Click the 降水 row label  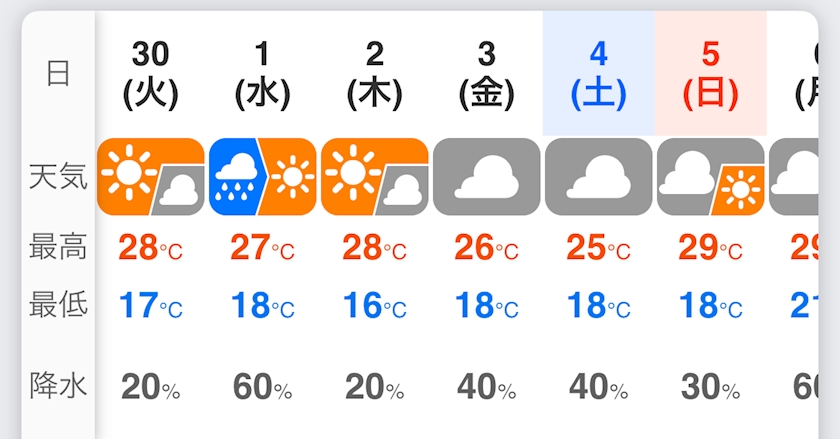(58, 385)
